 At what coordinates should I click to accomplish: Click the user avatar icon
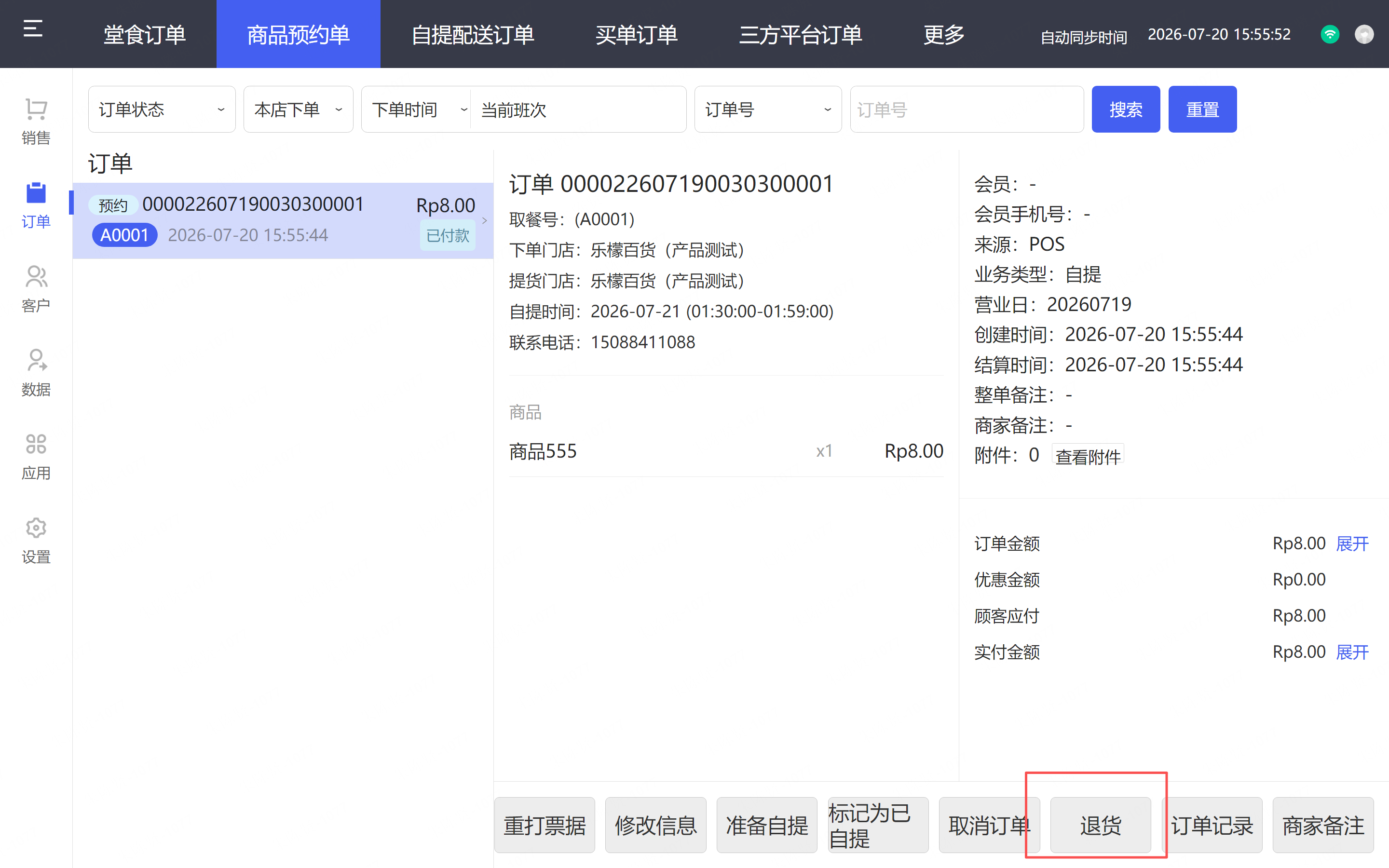(x=1364, y=34)
